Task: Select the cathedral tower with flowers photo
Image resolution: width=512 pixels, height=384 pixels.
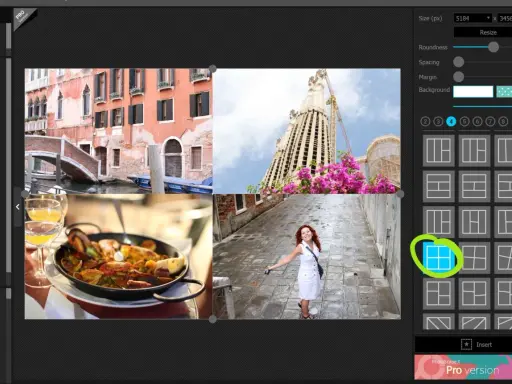Action: (x=307, y=131)
